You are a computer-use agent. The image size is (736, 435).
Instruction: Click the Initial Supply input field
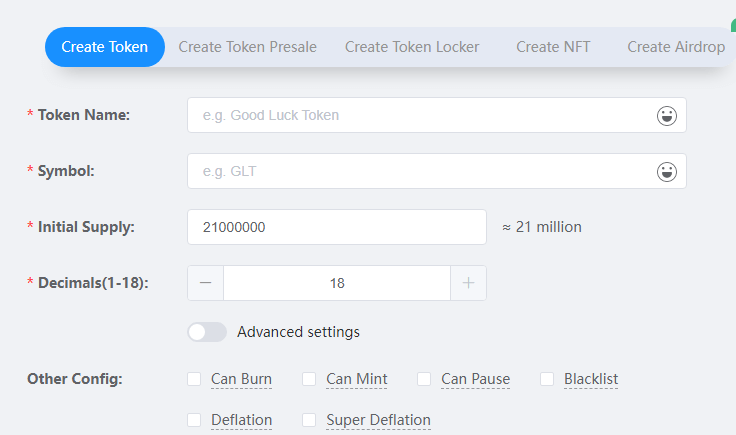tap(336, 227)
